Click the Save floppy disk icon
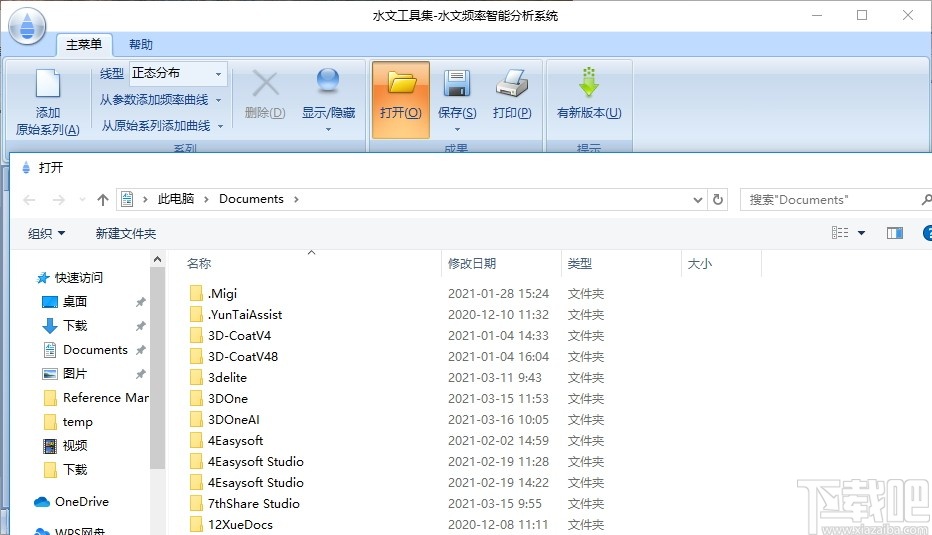Viewport: 932px width, 535px height. [456, 83]
